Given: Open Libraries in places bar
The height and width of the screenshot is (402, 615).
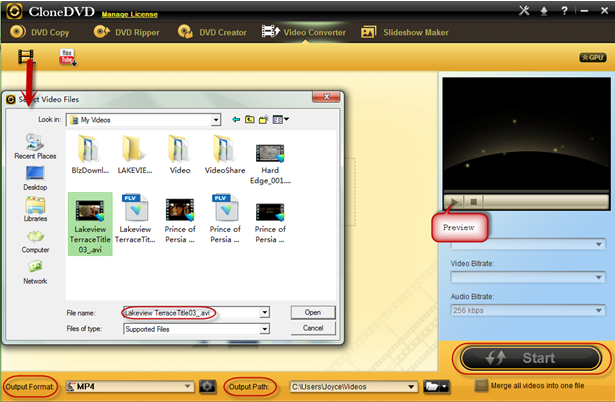Looking at the screenshot, I should [35, 209].
